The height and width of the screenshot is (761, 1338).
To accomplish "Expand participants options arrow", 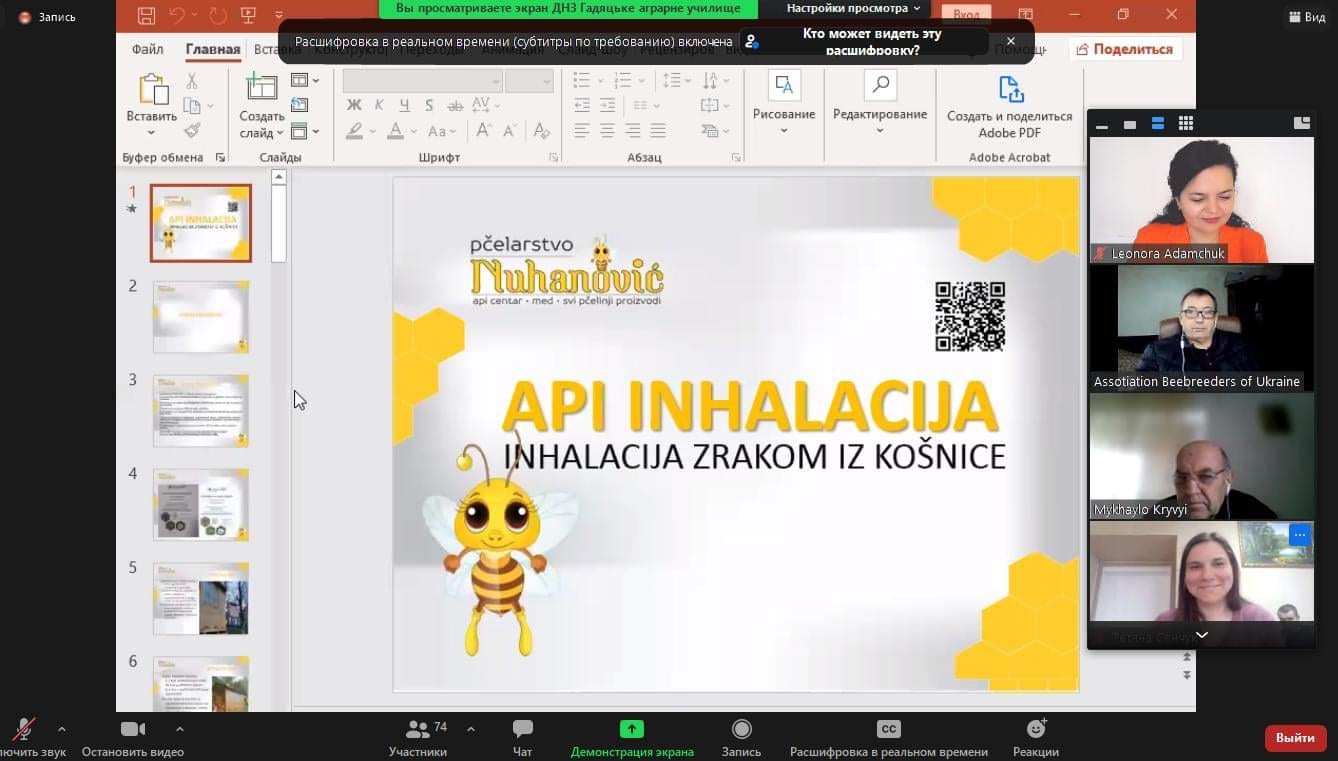I will tap(471, 729).
